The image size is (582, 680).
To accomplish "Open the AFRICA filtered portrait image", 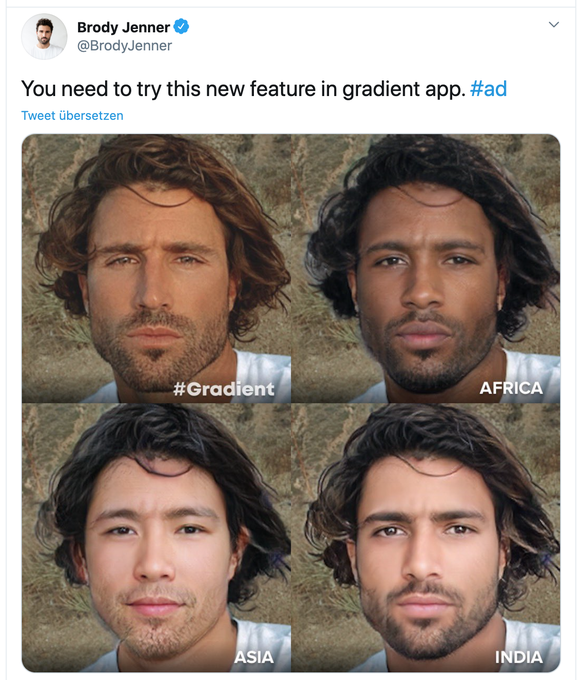I will 425,268.
